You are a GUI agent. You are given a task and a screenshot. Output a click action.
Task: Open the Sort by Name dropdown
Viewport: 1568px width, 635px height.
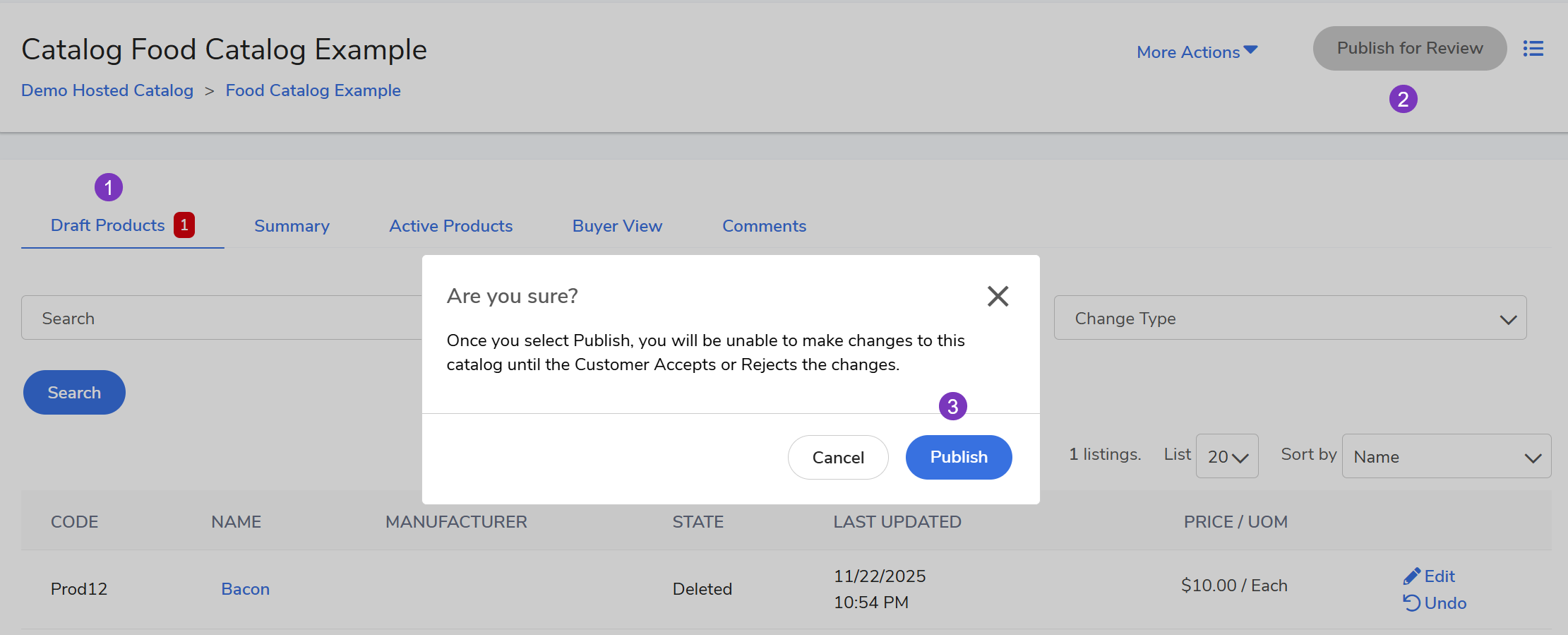1446,456
